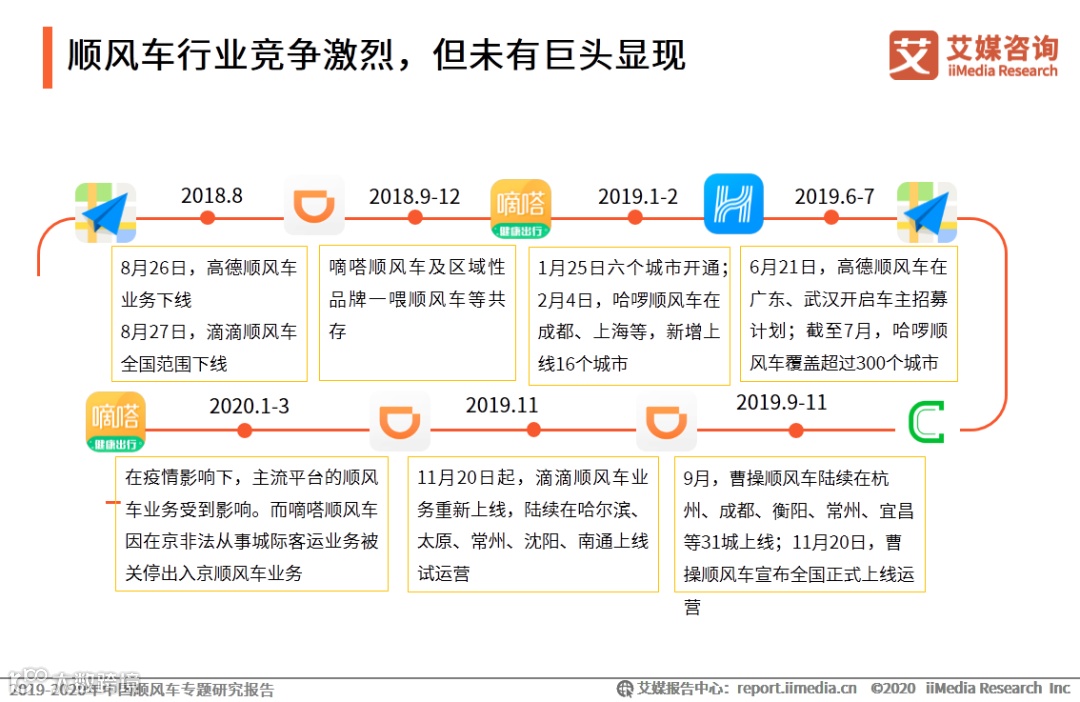
Task: Click the date label 2018.9-12
Action: 414,196
